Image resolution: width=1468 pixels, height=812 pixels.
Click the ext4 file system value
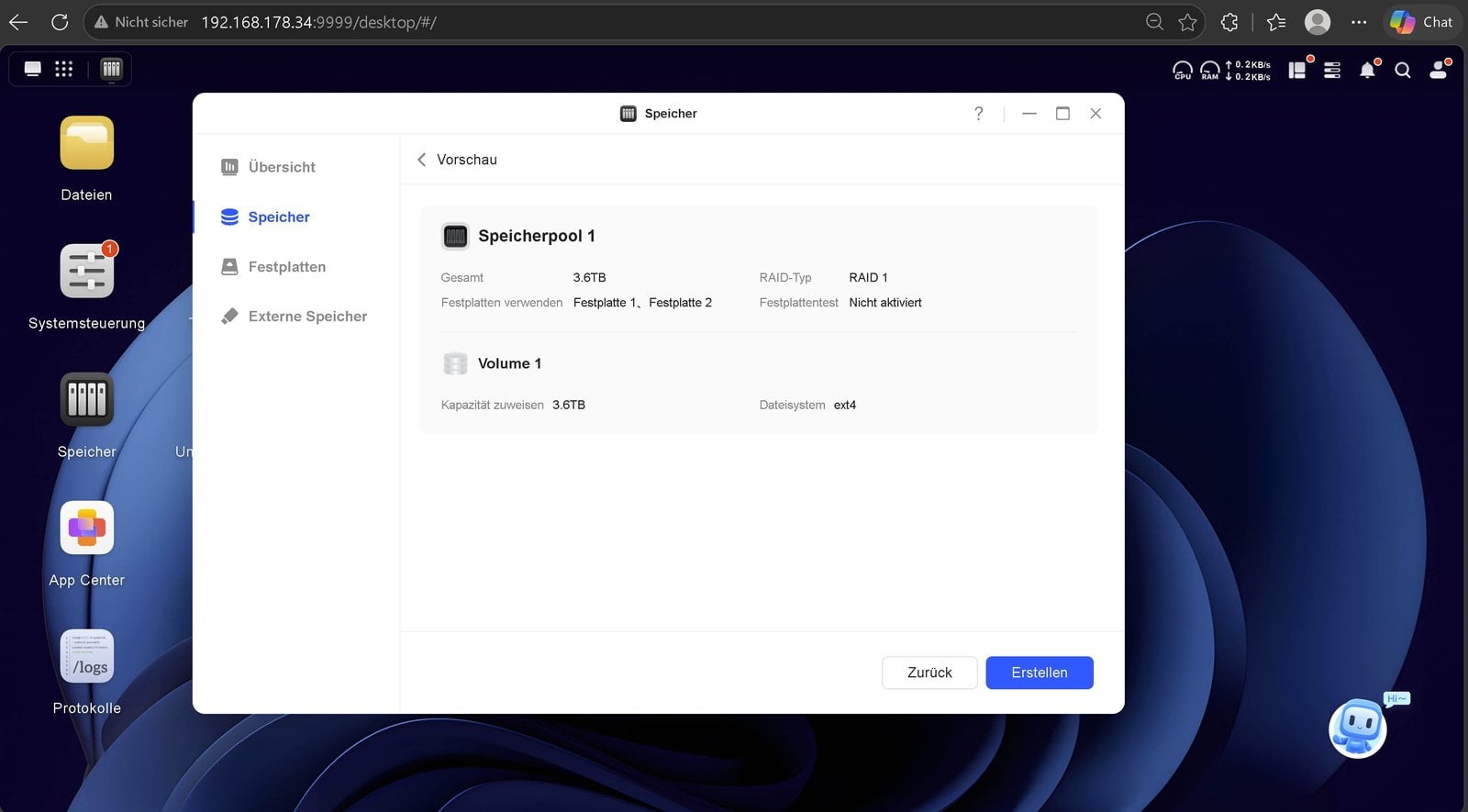pos(845,405)
